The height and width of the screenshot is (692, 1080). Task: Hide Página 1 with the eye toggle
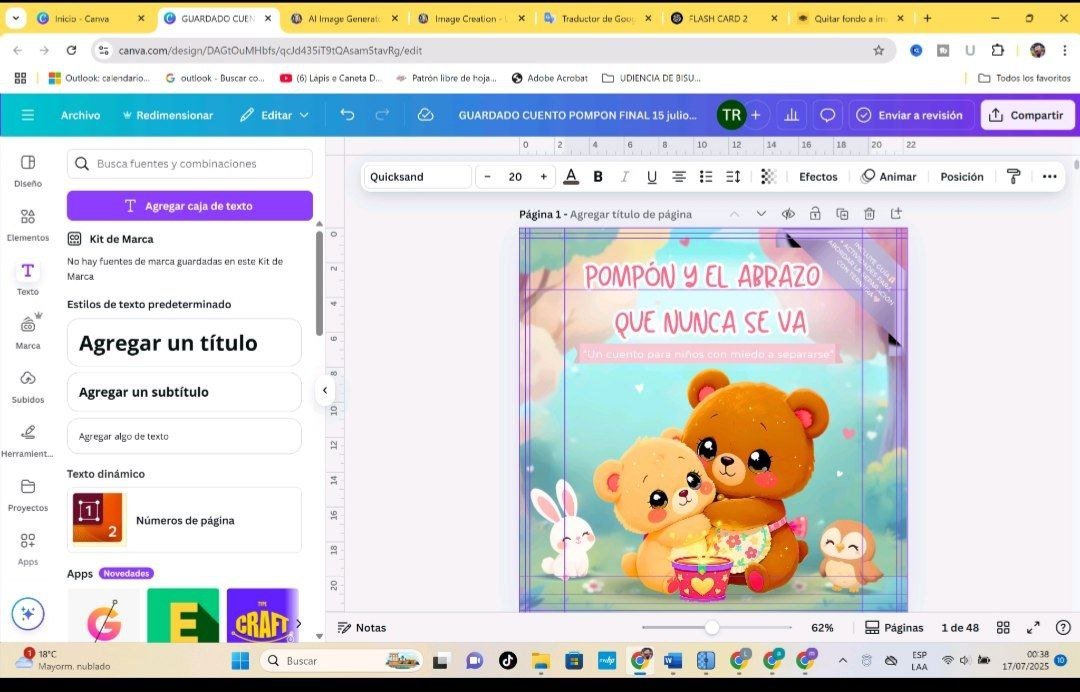pyautogui.click(x=789, y=213)
